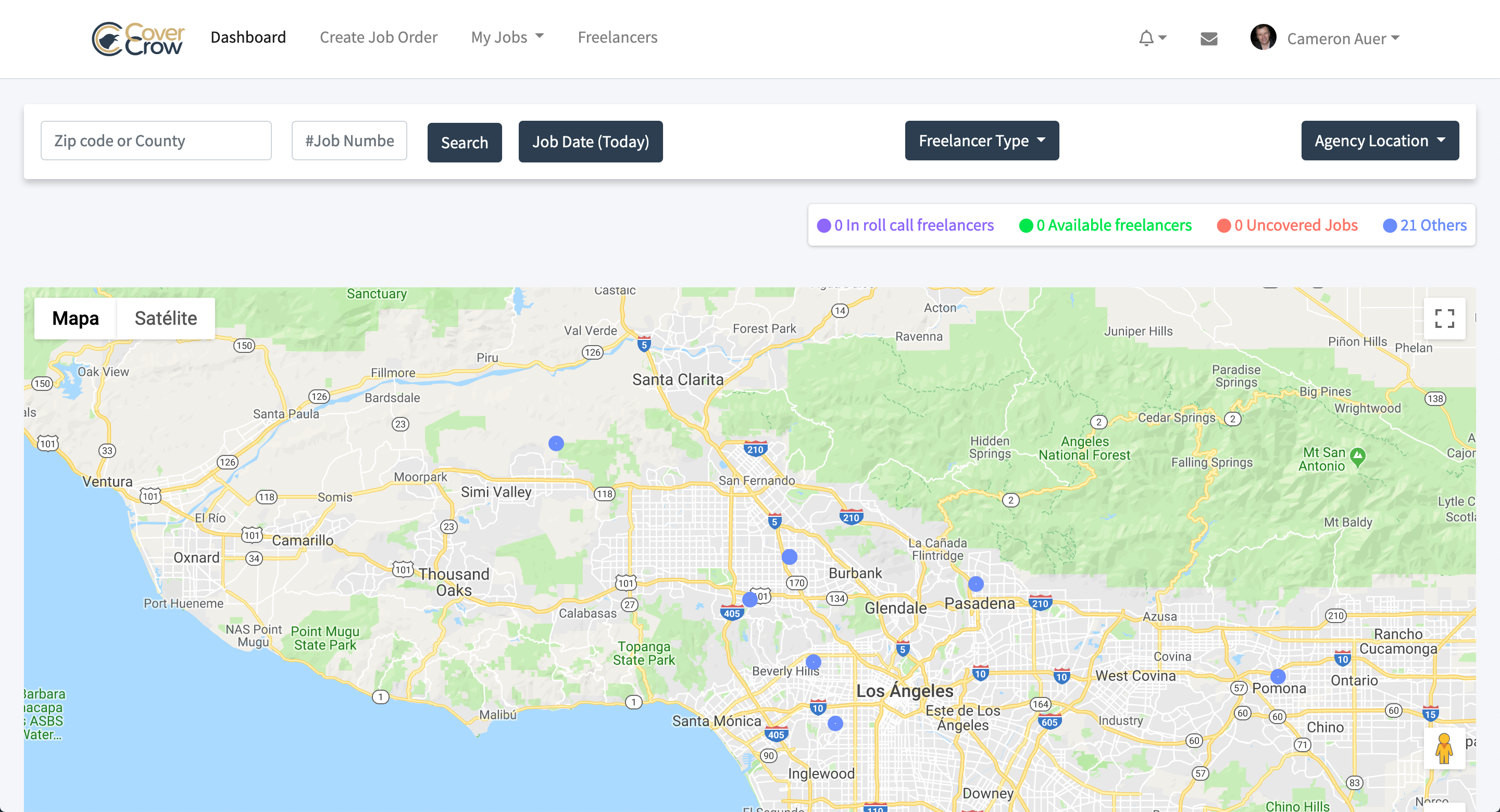Go to the Dashboard page
This screenshot has height=812, width=1500.
[x=248, y=37]
